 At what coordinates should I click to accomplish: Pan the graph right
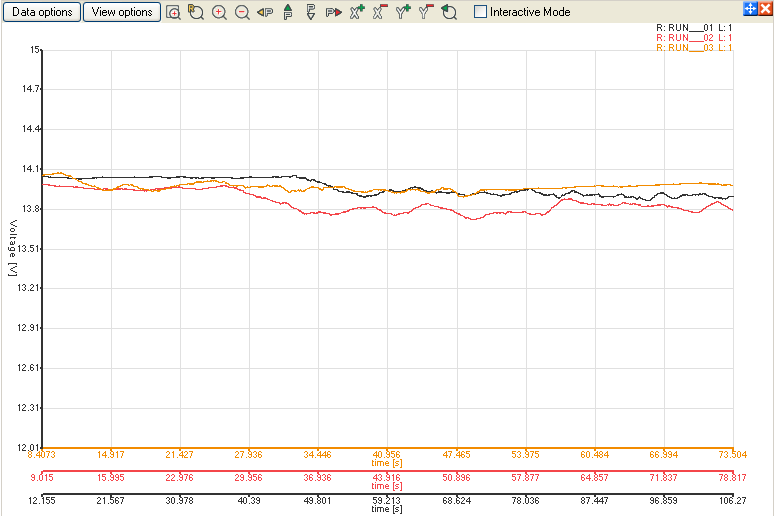(333, 13)
